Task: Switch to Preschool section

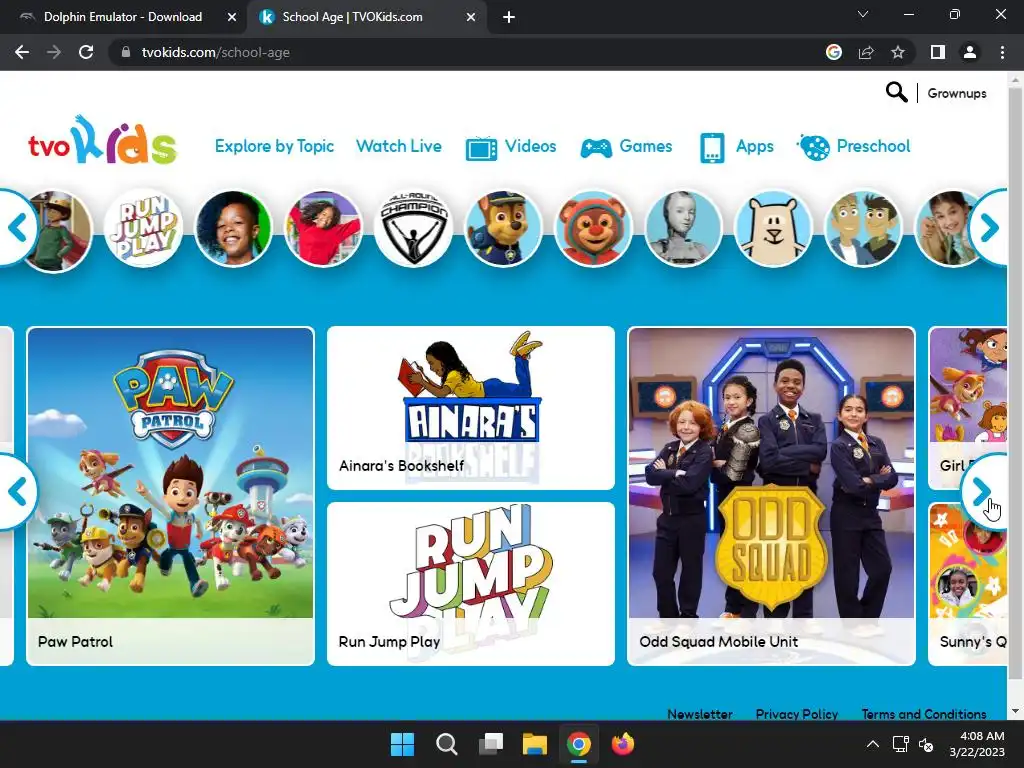Action: coord(853,147)
